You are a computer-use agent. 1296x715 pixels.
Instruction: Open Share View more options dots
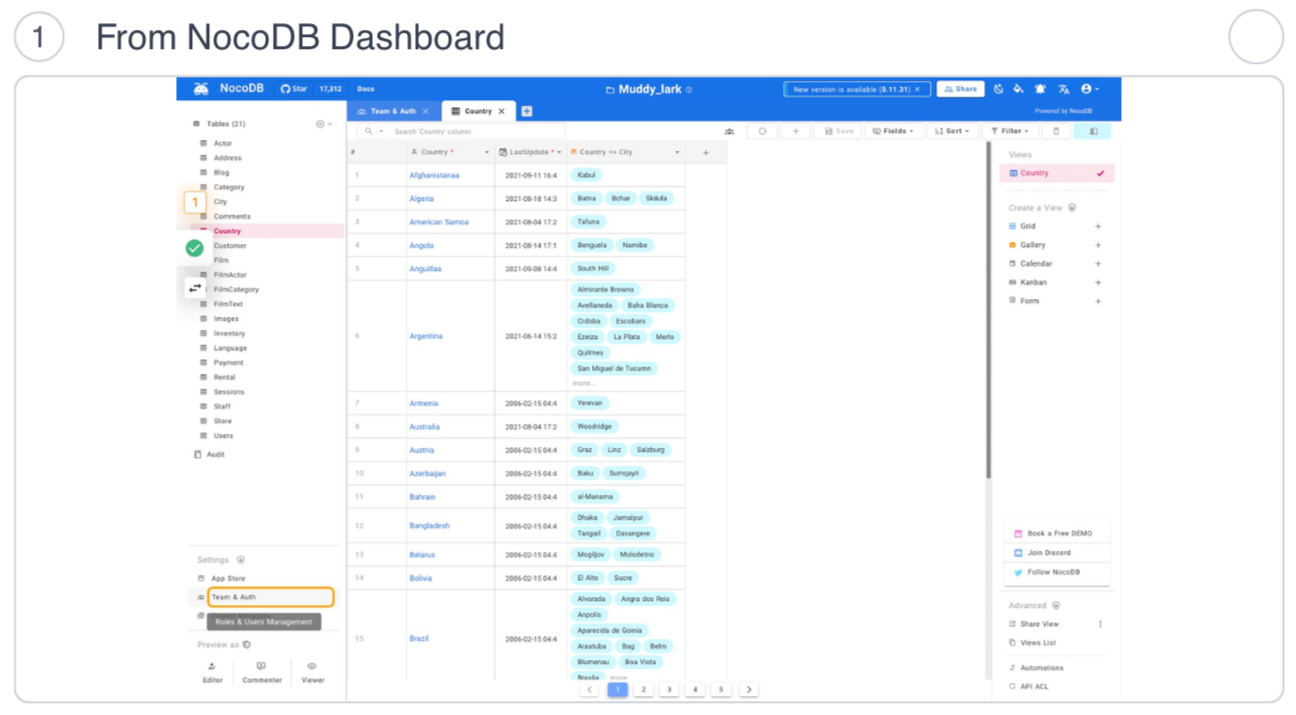[x=1100, y=624]
